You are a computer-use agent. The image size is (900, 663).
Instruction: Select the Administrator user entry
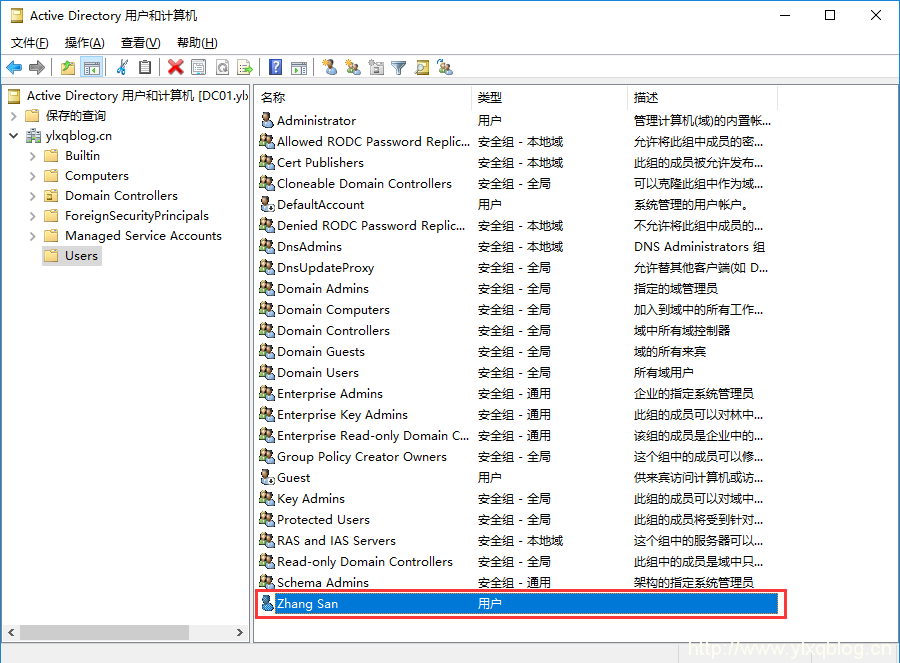pyautogui.click(x=316, y=121)
